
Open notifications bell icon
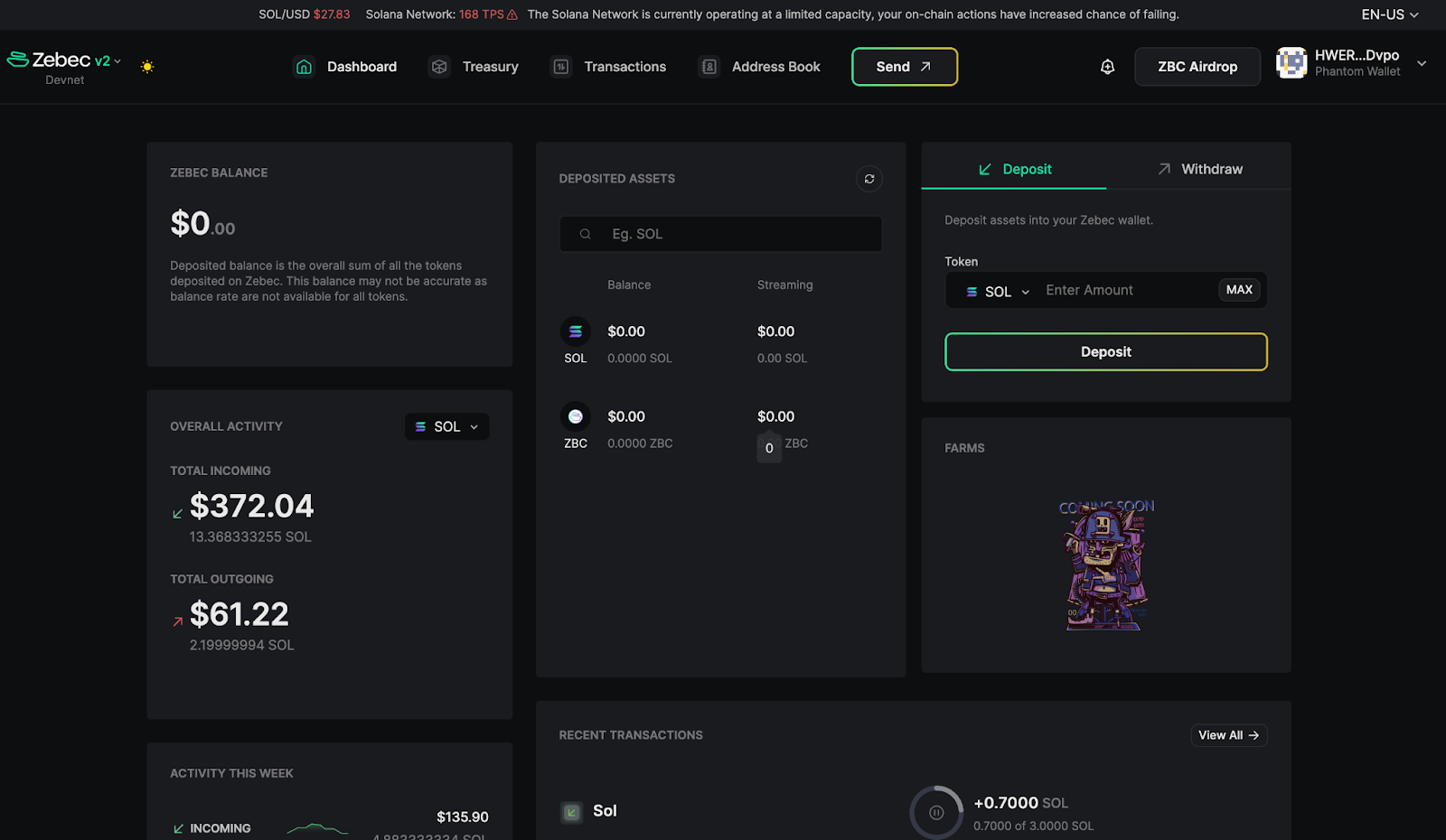tap(1107, 67)
